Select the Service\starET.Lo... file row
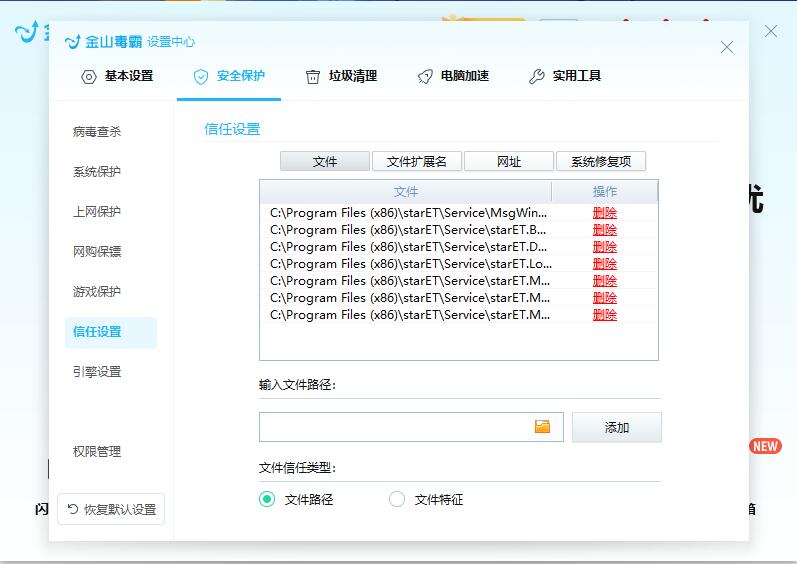Image resolution: width=797 pixels, height=564 pixels. pyautogui.click(x=458, y=264)
